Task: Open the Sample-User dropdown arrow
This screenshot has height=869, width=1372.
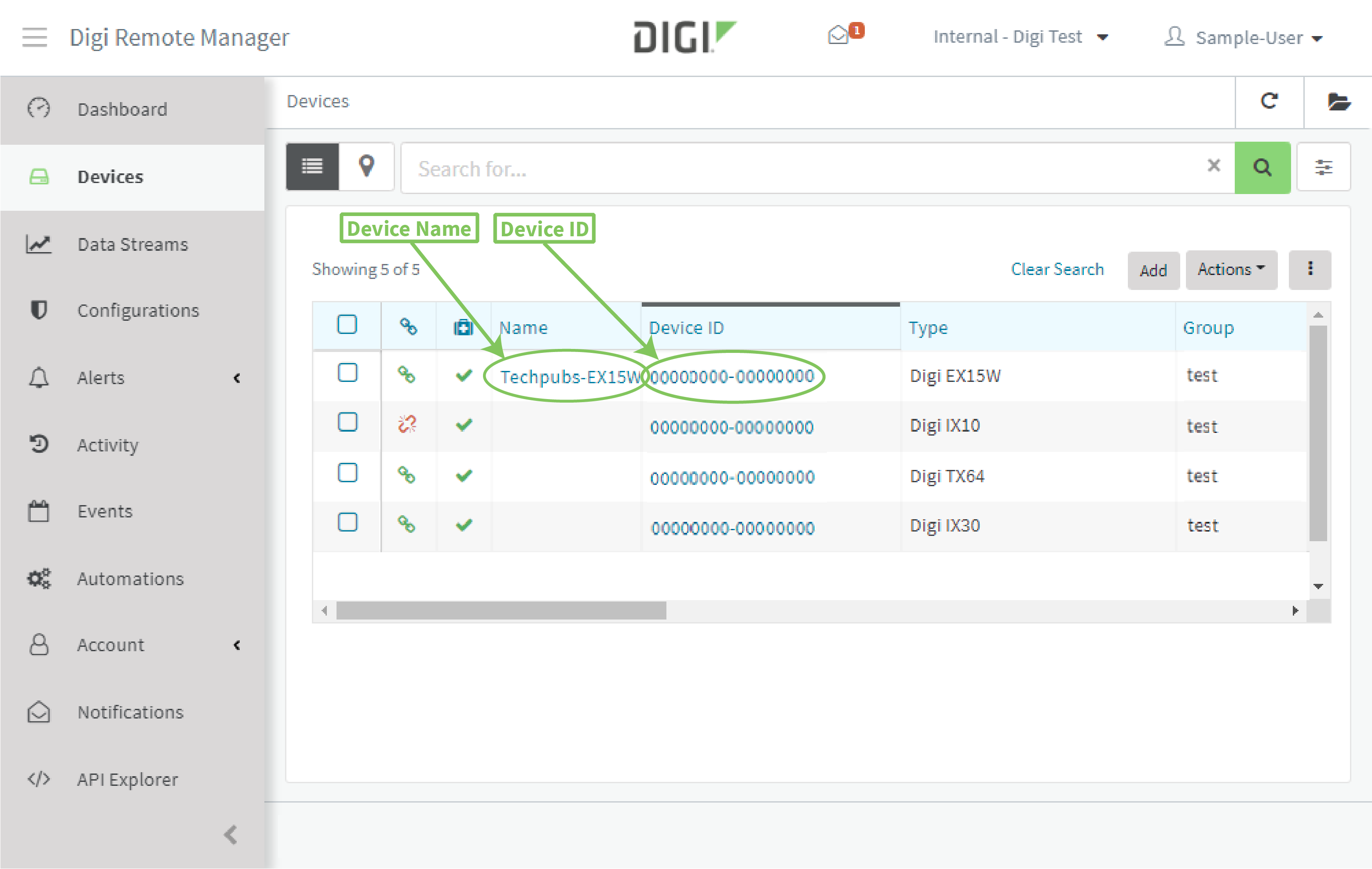Action: pyautogui.click(x=1317, y=39)
